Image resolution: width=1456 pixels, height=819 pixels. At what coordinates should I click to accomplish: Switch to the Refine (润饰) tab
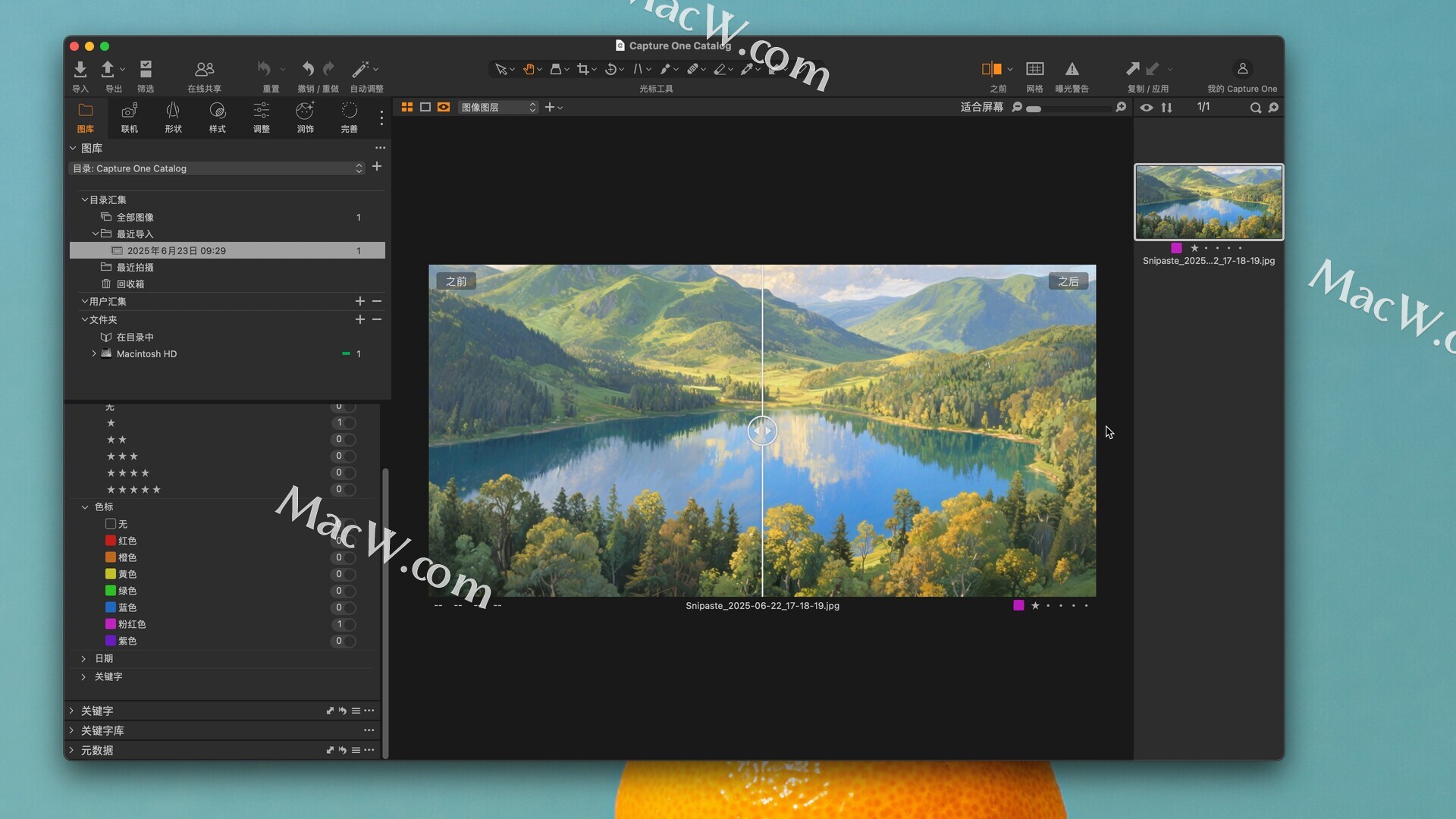click(x=306, y=118)
